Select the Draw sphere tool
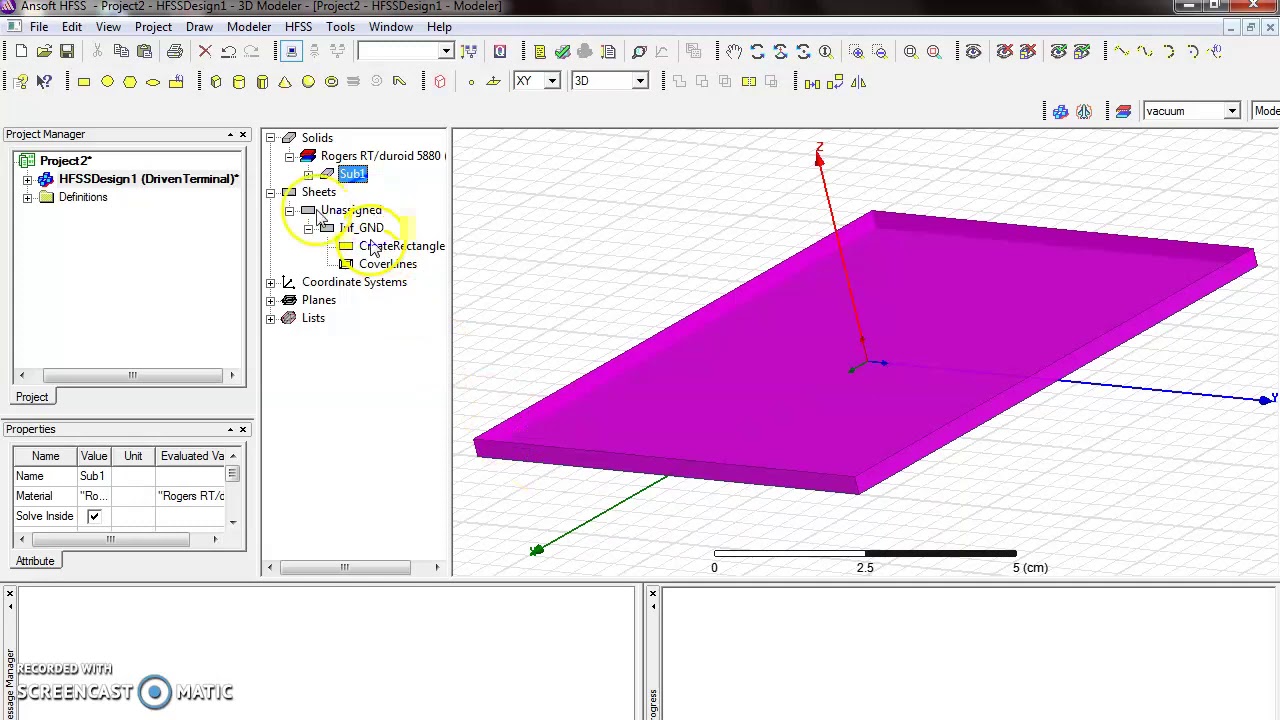This screenshot has width=1280, height=720. (308, 82)
